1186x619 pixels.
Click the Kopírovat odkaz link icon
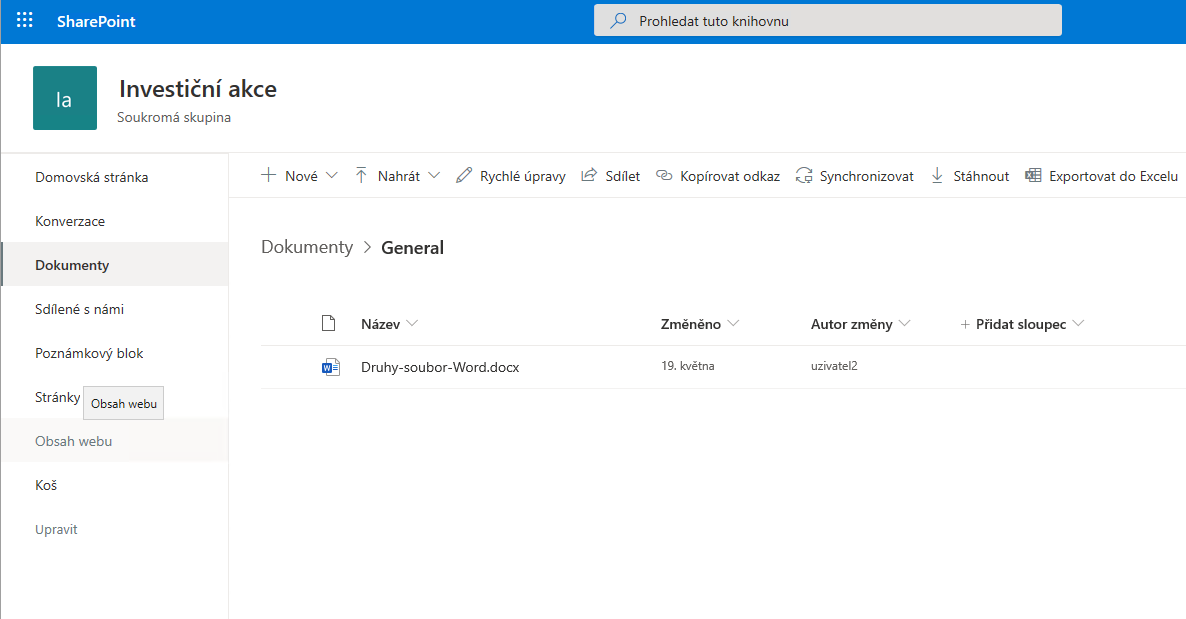coord(664,176)
